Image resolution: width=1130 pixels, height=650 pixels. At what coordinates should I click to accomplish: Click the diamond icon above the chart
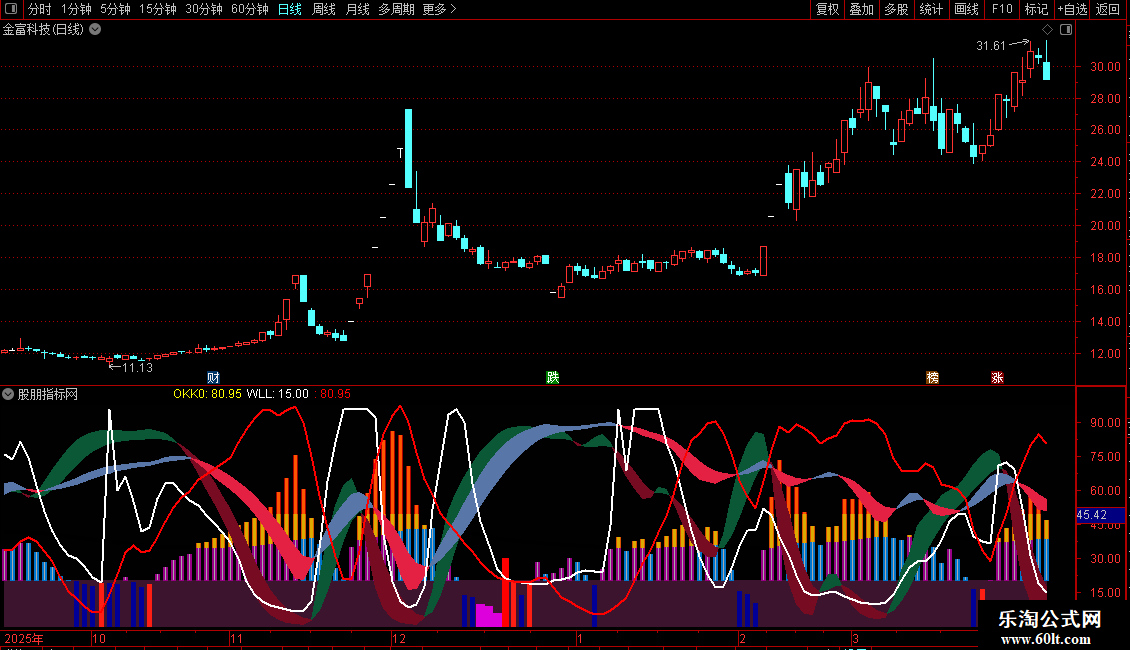click(1048, 30)
